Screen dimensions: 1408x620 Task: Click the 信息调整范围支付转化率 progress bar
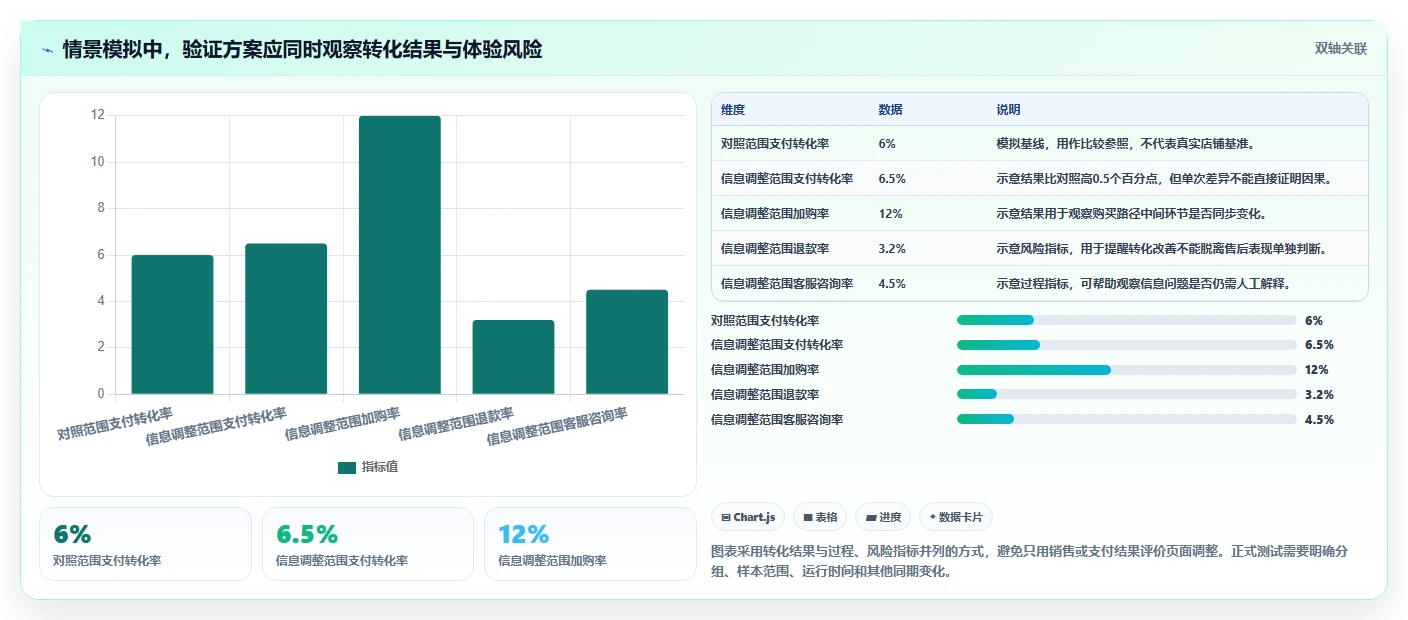1127,345
